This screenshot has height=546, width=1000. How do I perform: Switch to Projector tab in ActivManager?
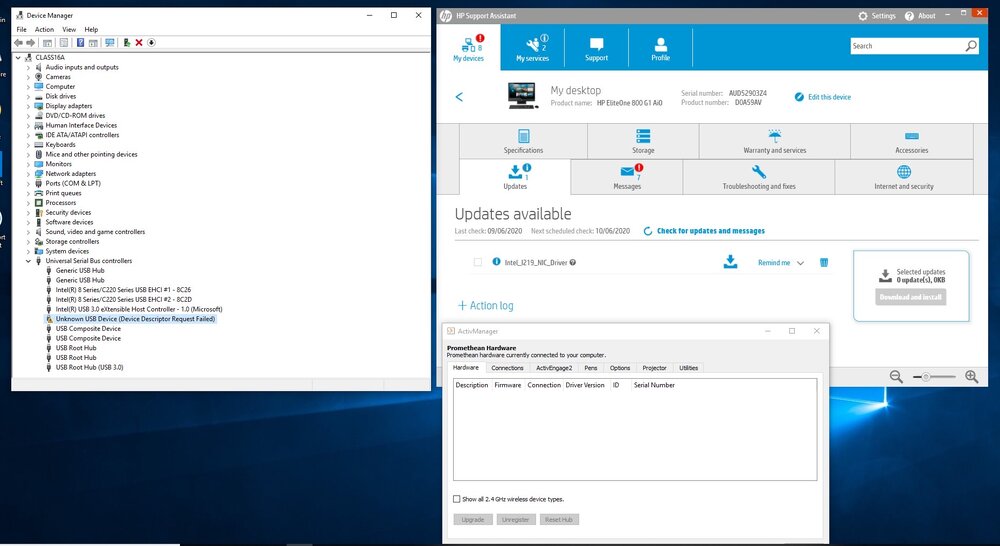(x=654, y=368)
